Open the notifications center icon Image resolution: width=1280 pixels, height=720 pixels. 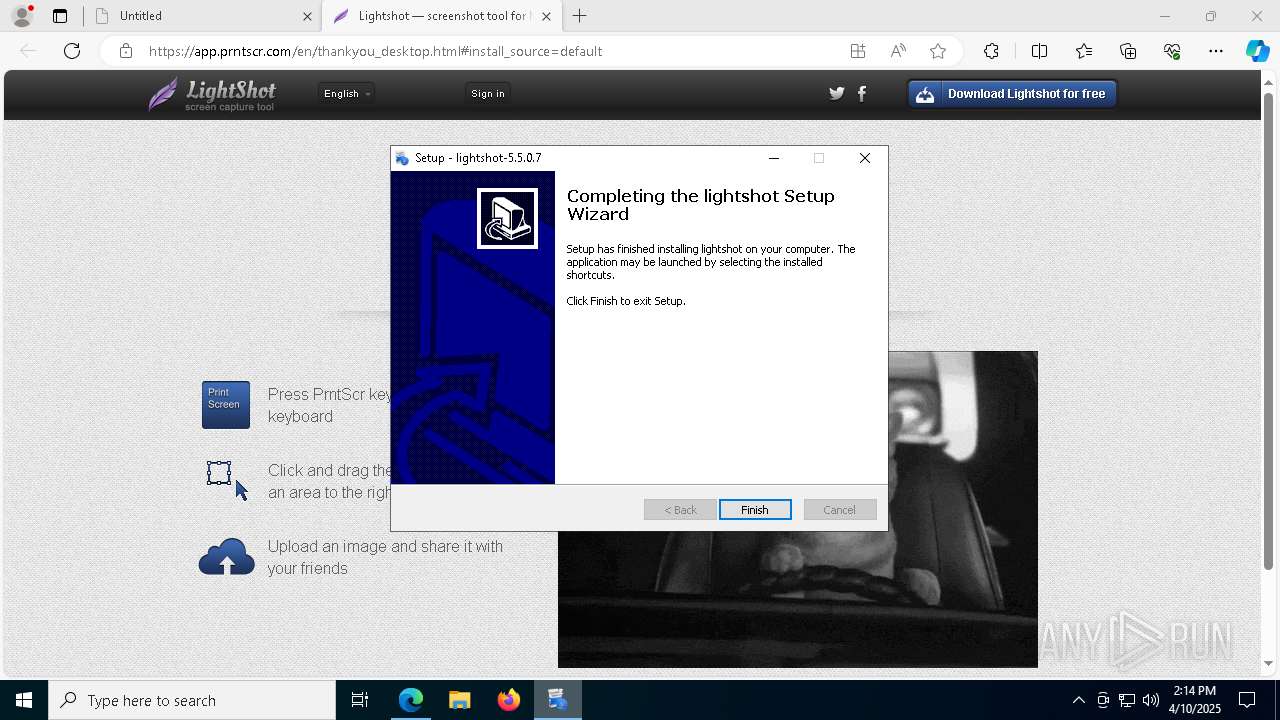pos(1247,700)
